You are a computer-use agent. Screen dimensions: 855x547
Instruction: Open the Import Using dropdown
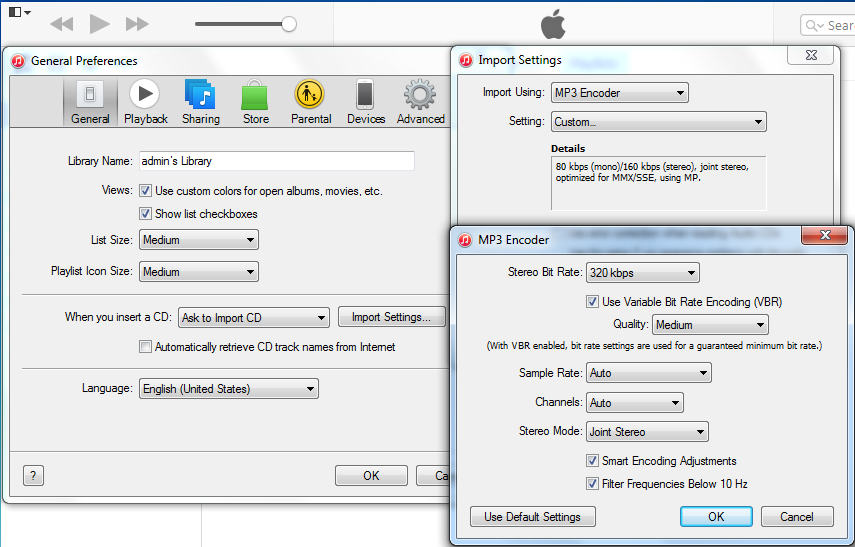coord(619,93)
